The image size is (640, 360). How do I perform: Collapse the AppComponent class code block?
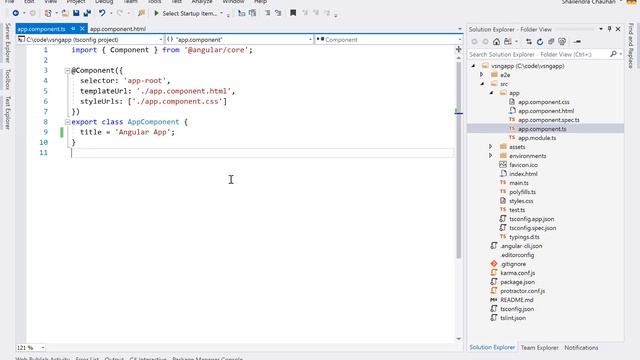point(67,122)
